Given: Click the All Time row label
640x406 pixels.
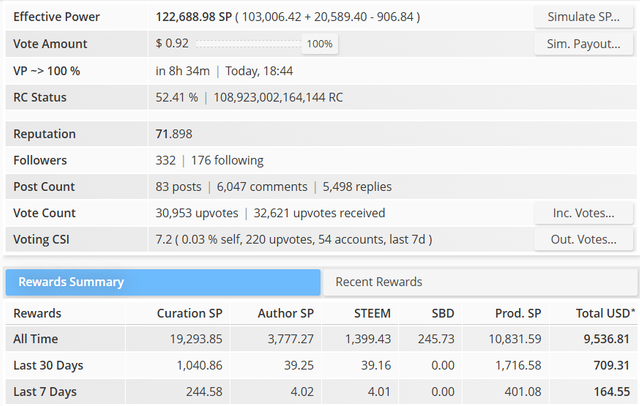Looking at the screenshot, I should (x=36, y=339).
